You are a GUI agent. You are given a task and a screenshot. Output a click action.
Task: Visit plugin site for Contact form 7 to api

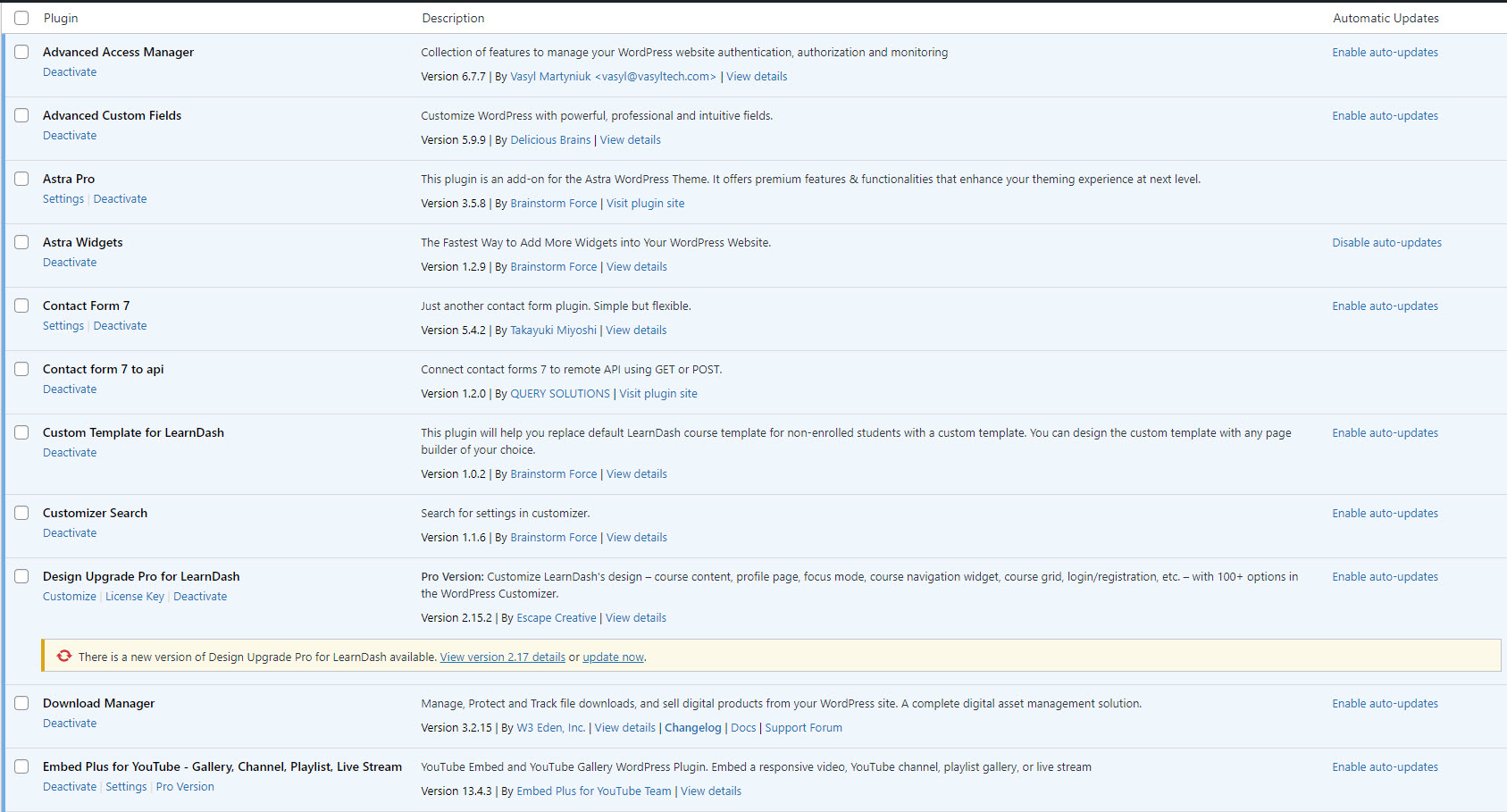[658, 394]
